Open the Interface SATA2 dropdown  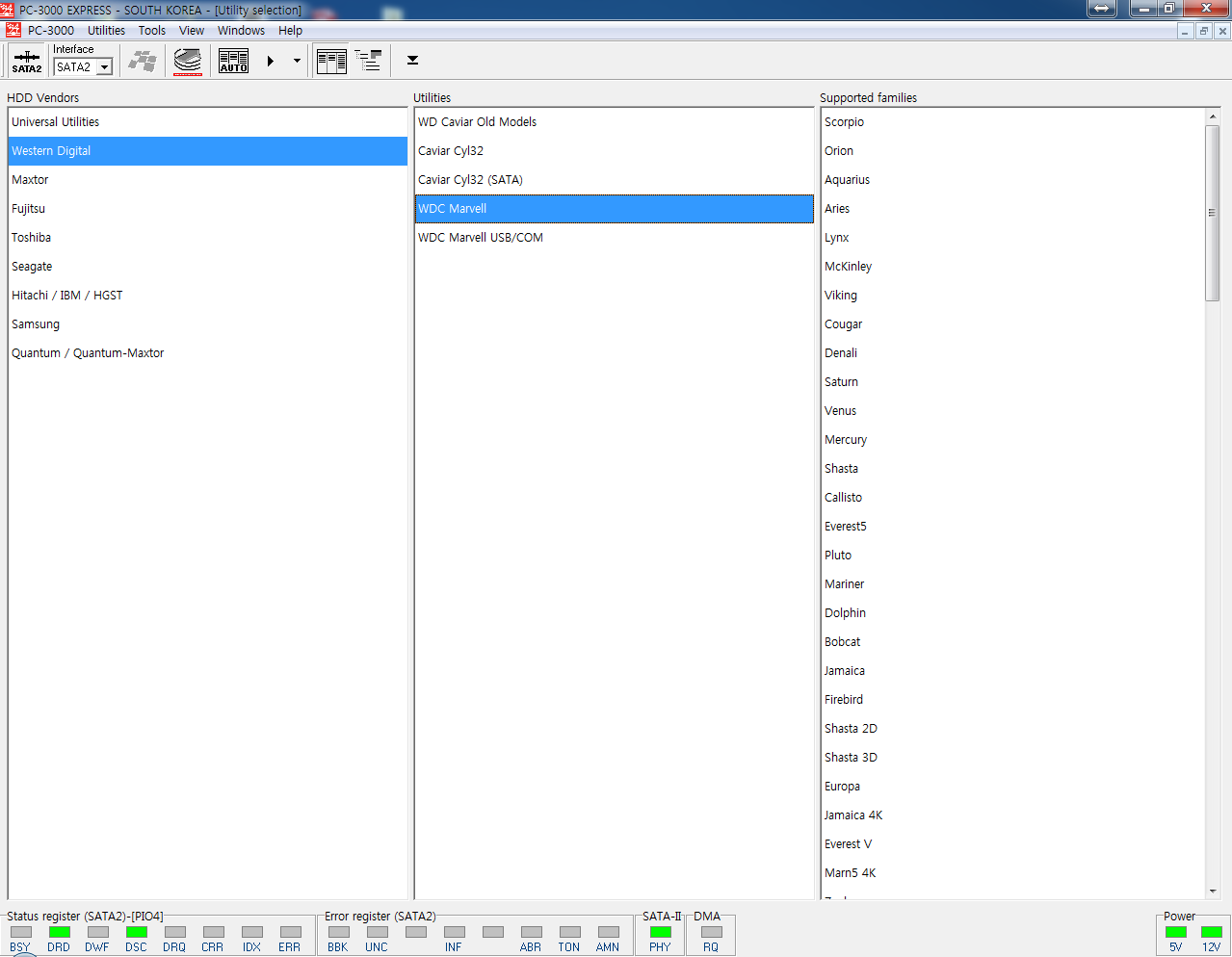pos(104,67)
